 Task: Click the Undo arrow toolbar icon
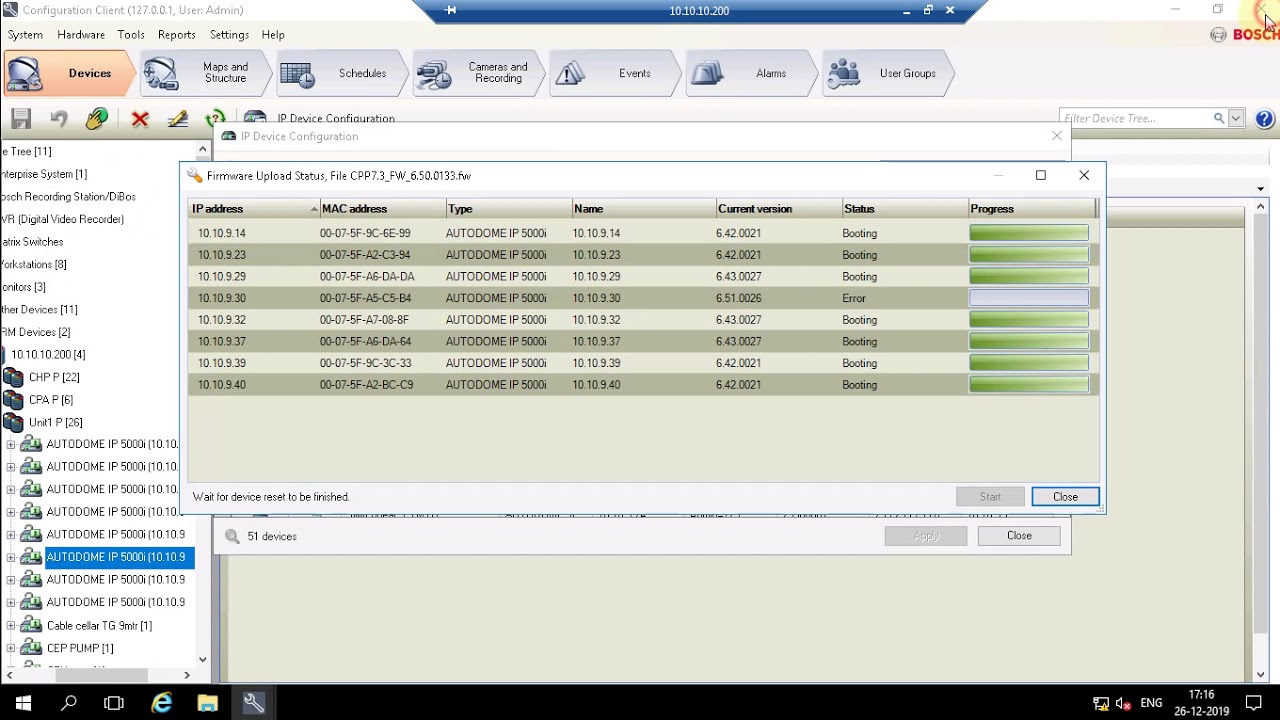[59, 119]
